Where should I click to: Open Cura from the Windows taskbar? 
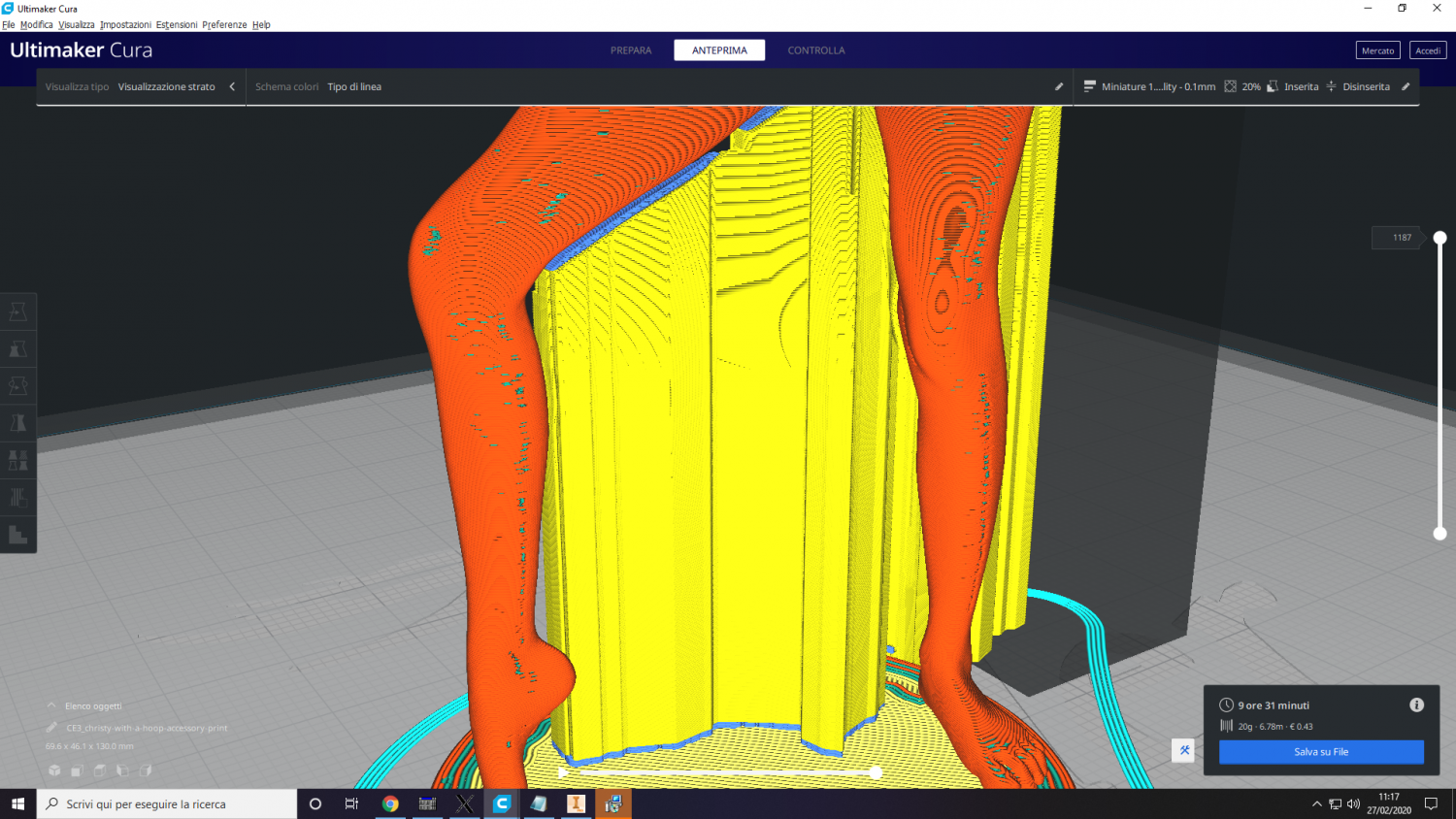[502, 803]
